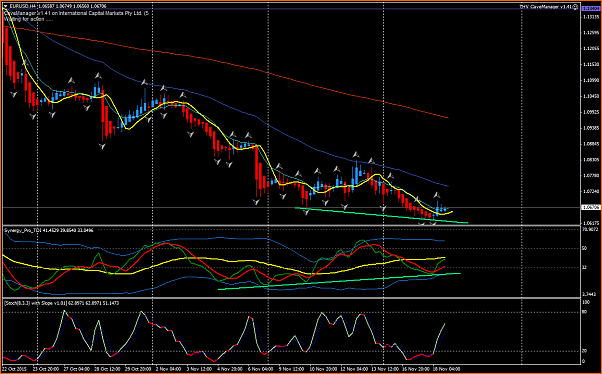Click the 3 Nov 12:00 time label
The image size is (602, 374).
(x=199, y=369)
